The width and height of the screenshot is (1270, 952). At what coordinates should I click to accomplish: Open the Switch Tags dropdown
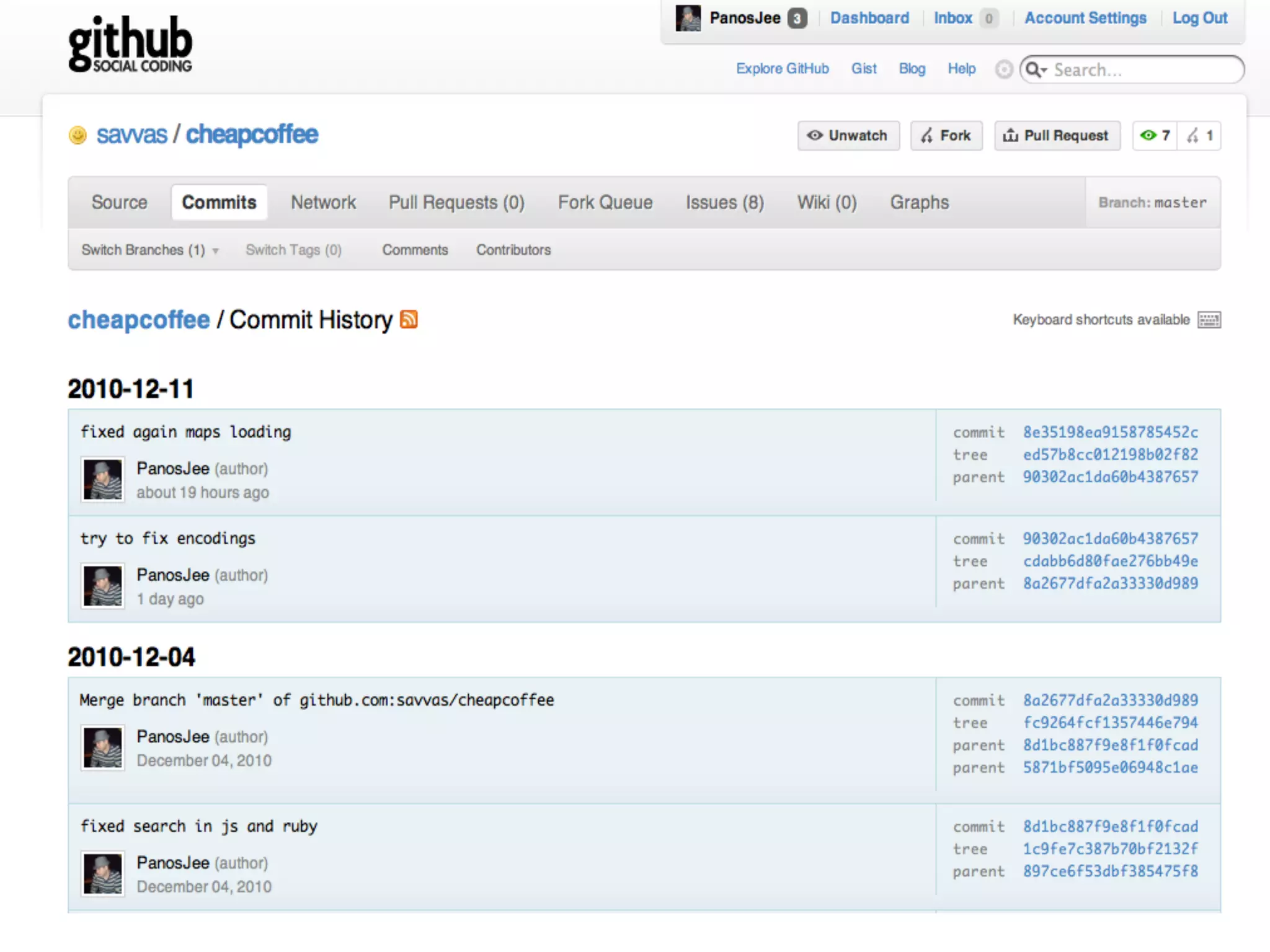293,250
